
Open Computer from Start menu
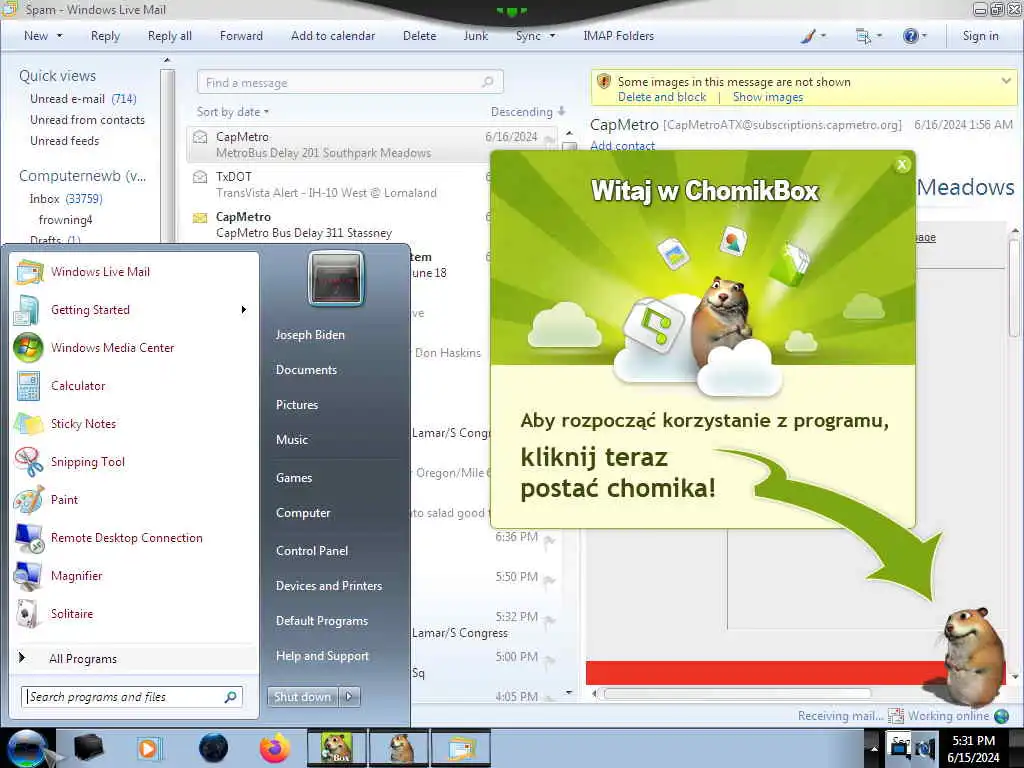pyautogui.click(x=303, y=513)
